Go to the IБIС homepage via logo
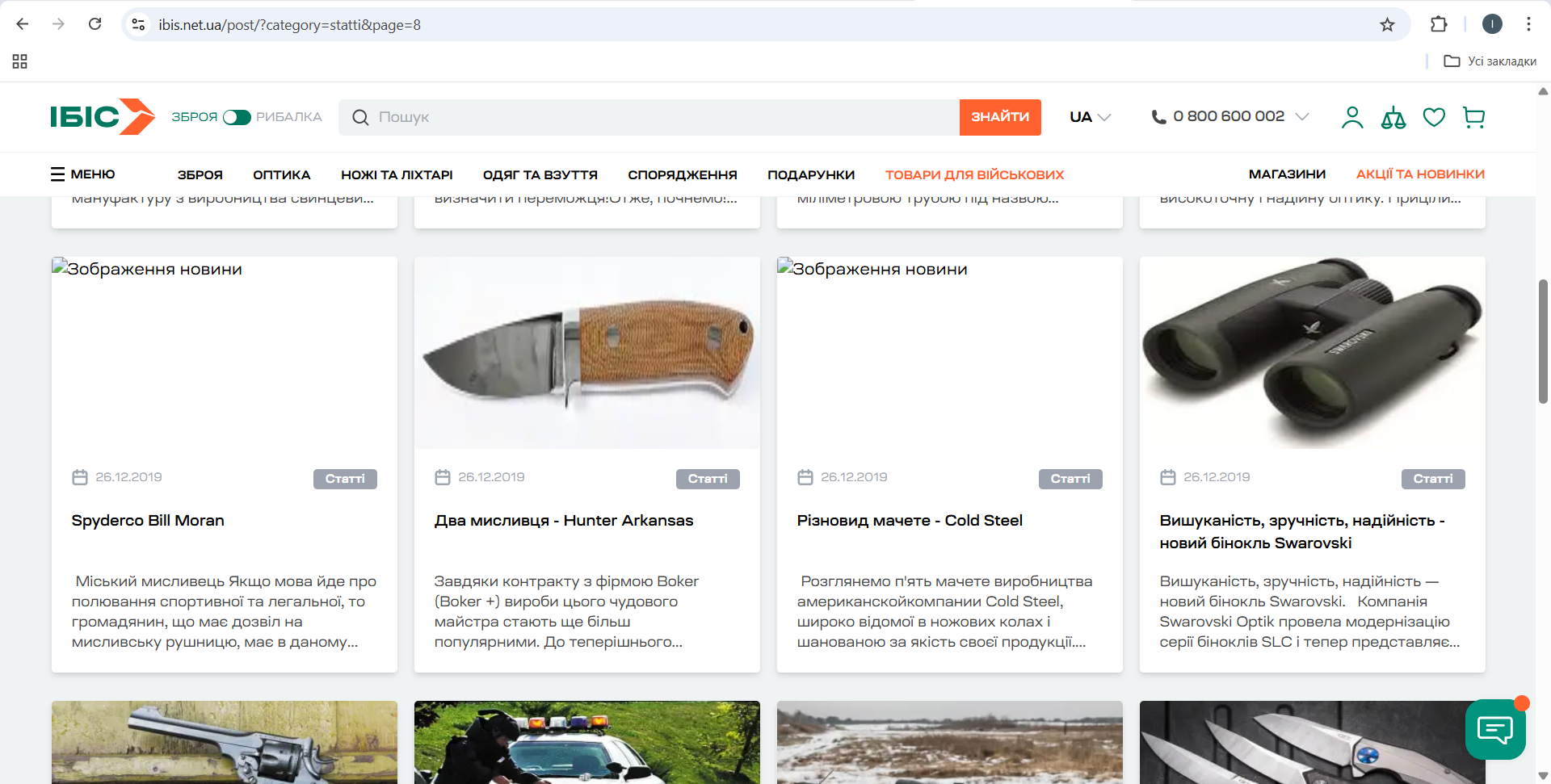This screenshot has height=784, width=1551. 103,117
